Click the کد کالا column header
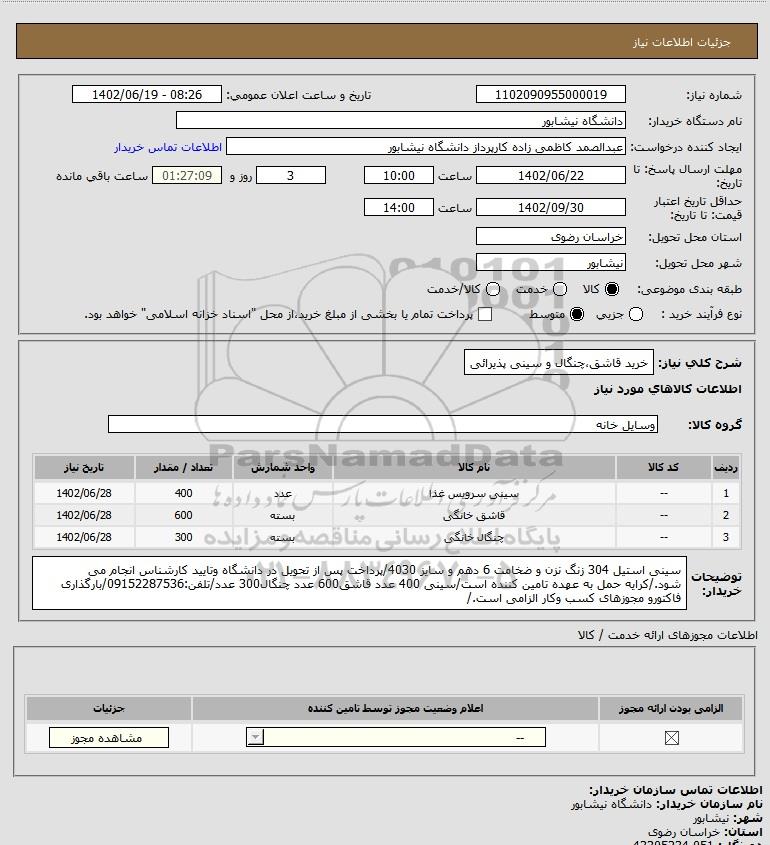The height and width of the screenshot is (845, 770). pyautogui.click(x=663, y=467)
